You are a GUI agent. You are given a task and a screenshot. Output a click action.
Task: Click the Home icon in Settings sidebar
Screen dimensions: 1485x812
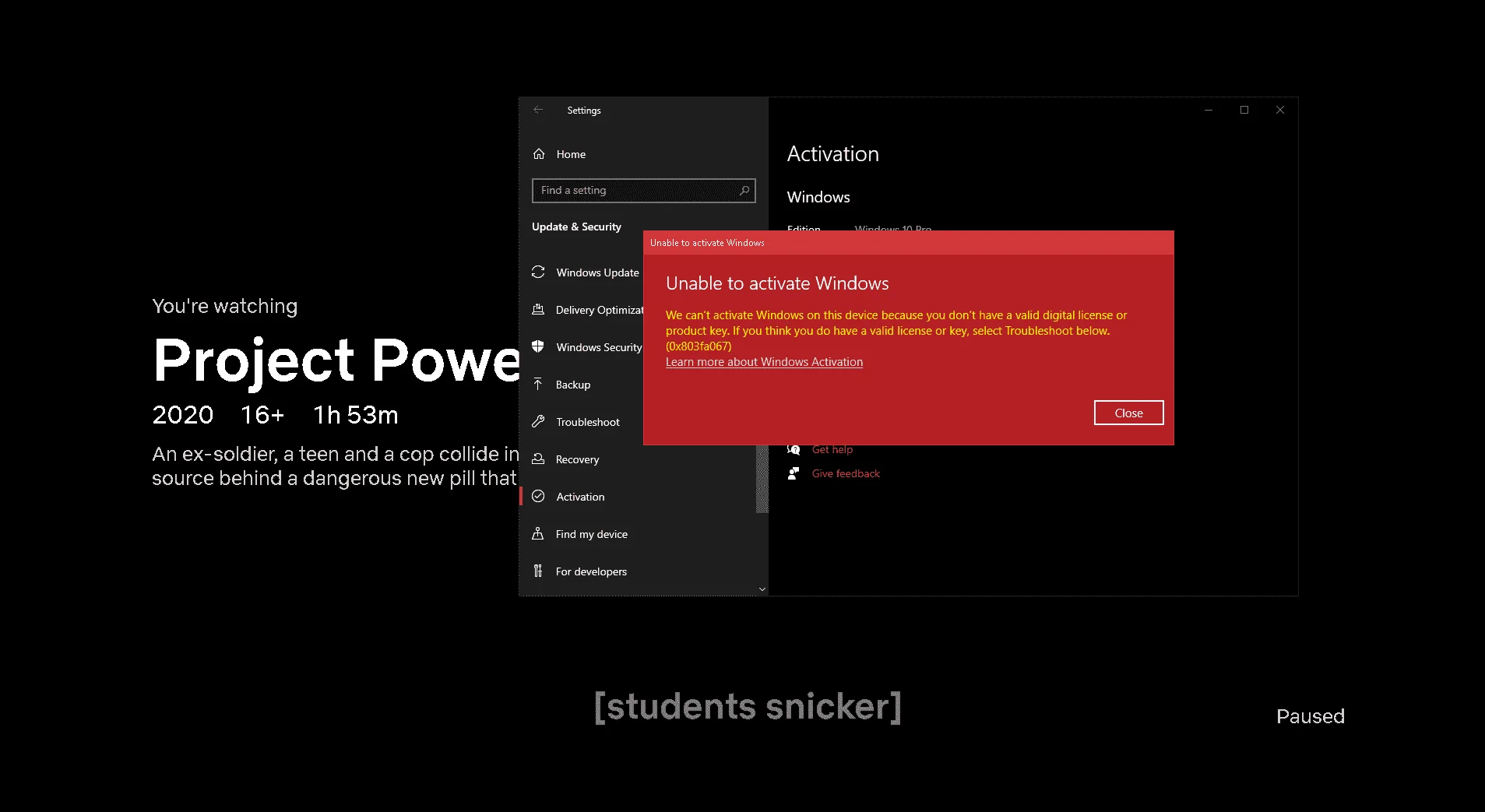539,154
